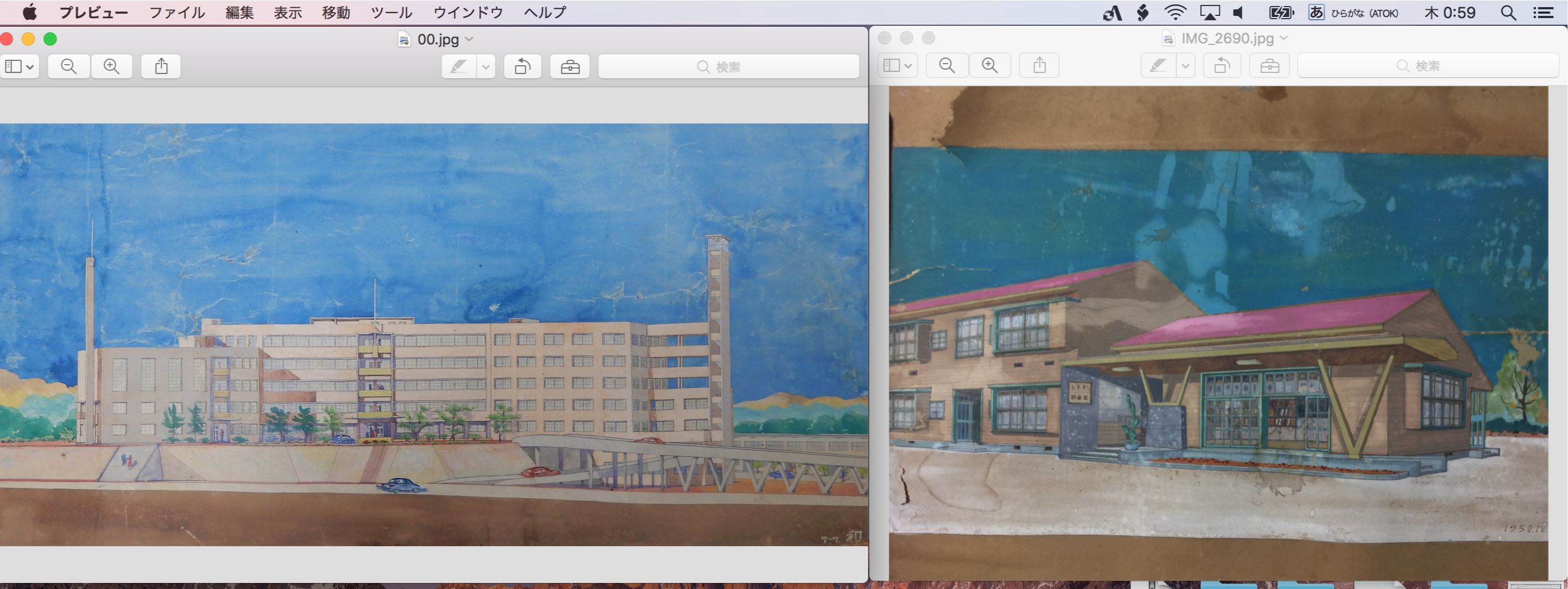Show markup toolbar in 00.jpg window
The width and height of the screenshot is (1568, 589).
pos(570,67)
